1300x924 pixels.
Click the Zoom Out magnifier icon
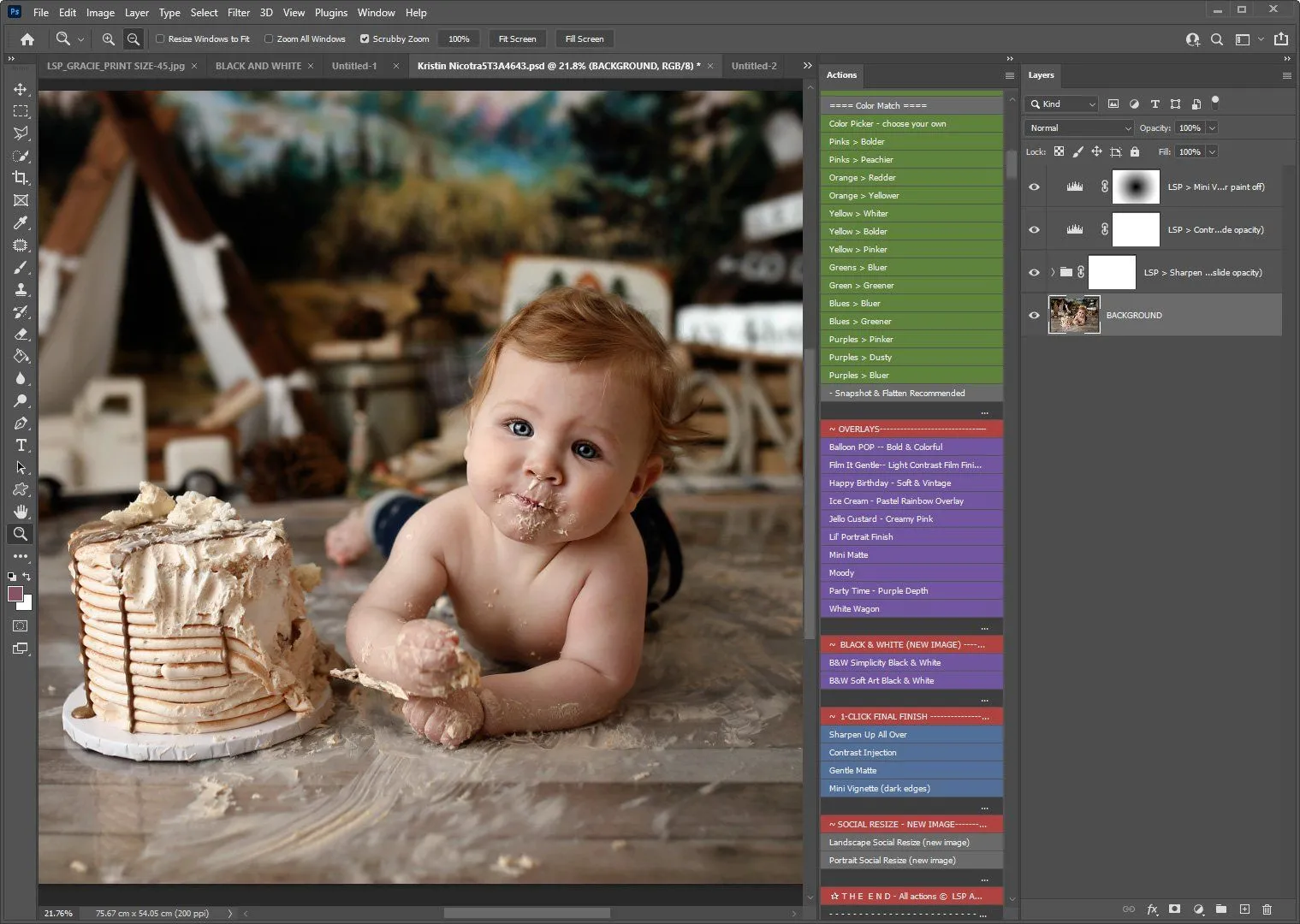point(133,38)
